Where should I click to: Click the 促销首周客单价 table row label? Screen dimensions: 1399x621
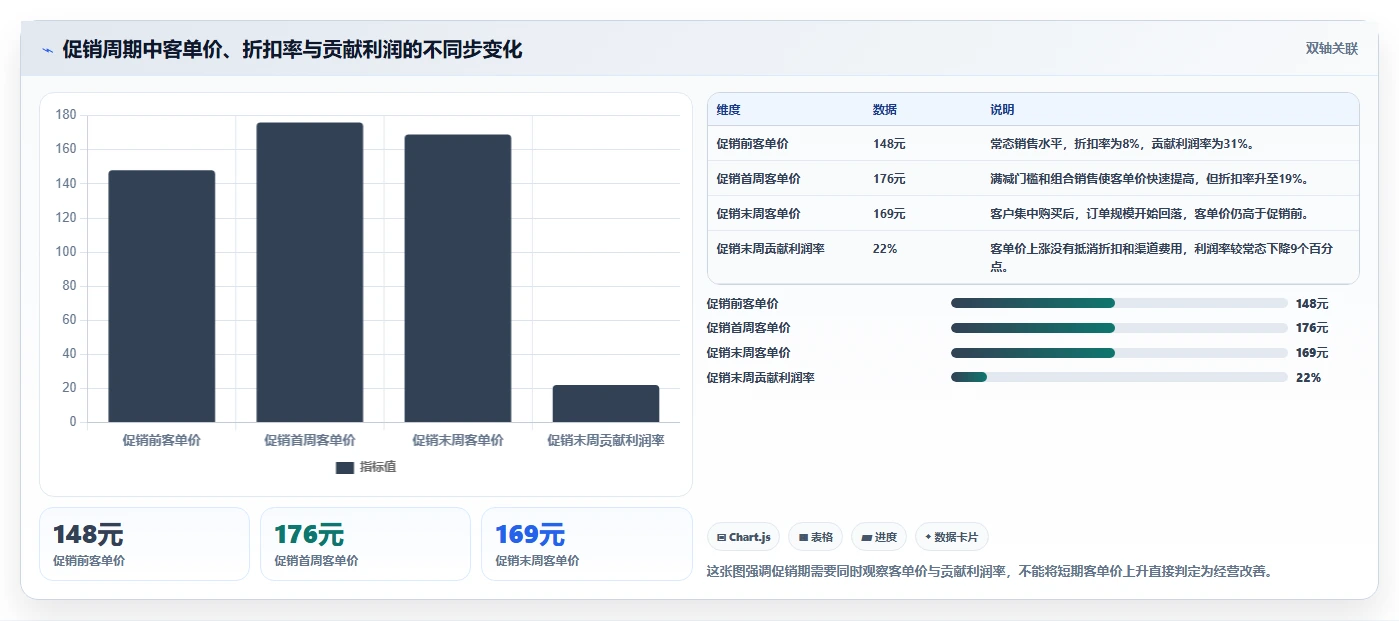click(758, 179)
